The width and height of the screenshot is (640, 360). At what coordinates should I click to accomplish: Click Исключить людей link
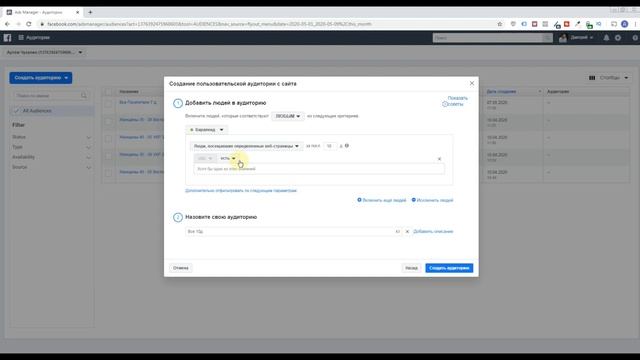(435, 200)
